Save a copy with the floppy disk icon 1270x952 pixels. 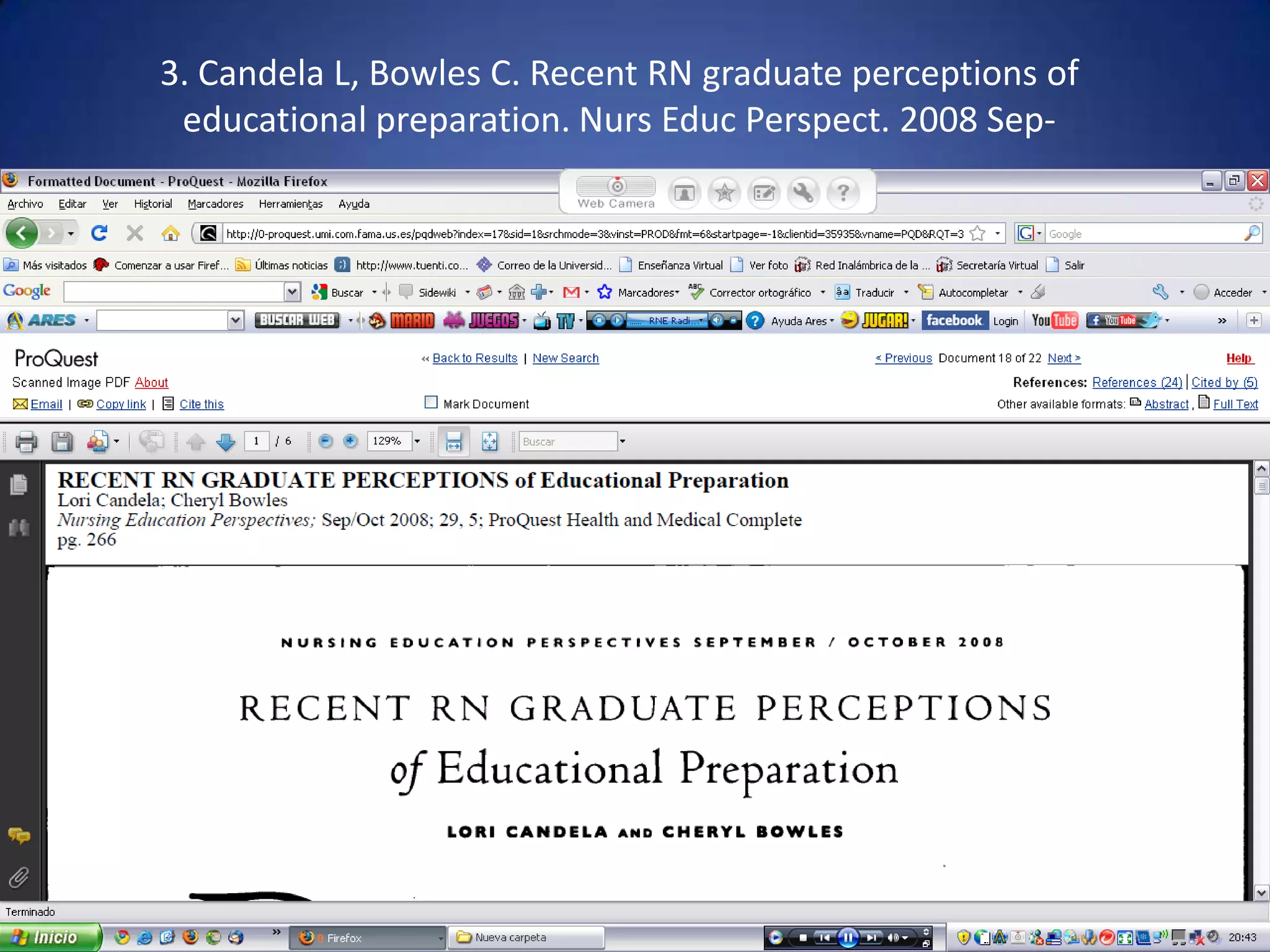click(62, 441)
